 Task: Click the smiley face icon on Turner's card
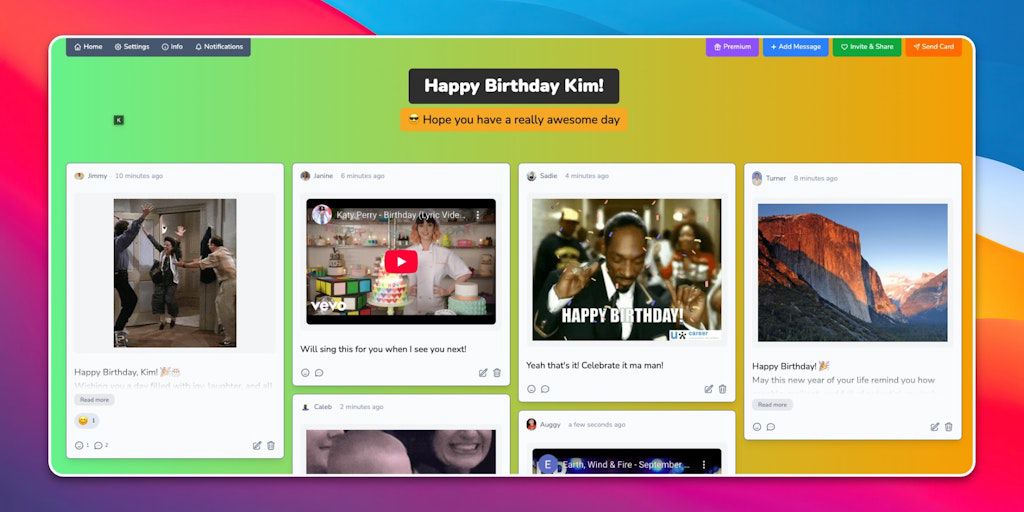(757, 427)
